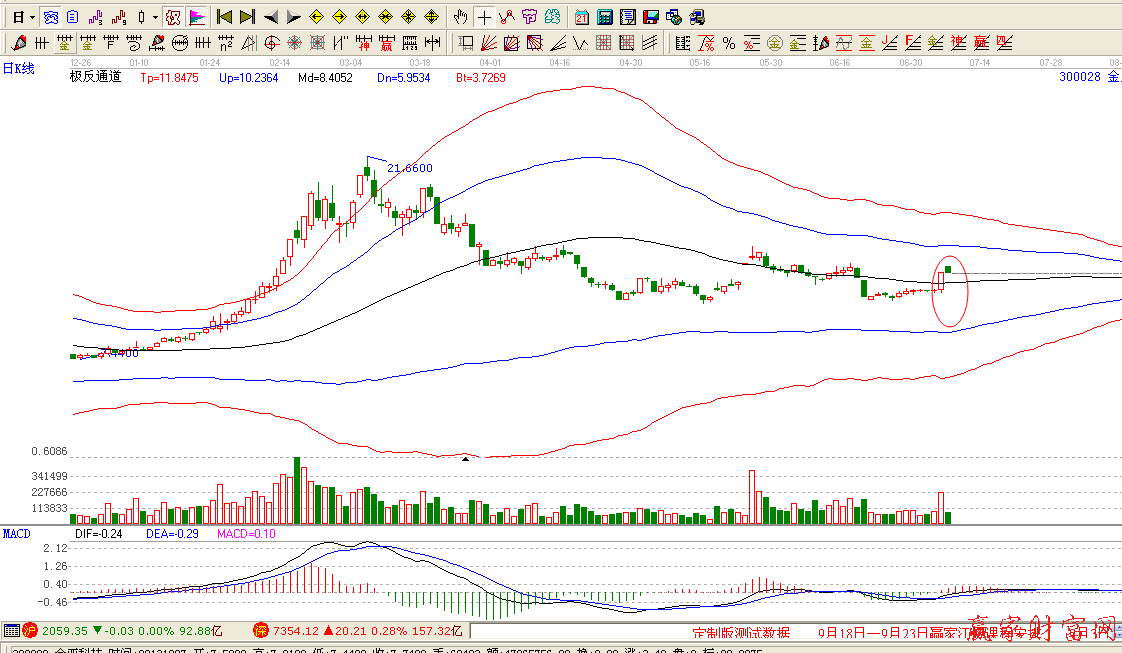
Task: Toggle the pressed green 金 line tool
Action: [x=65, y=43]
